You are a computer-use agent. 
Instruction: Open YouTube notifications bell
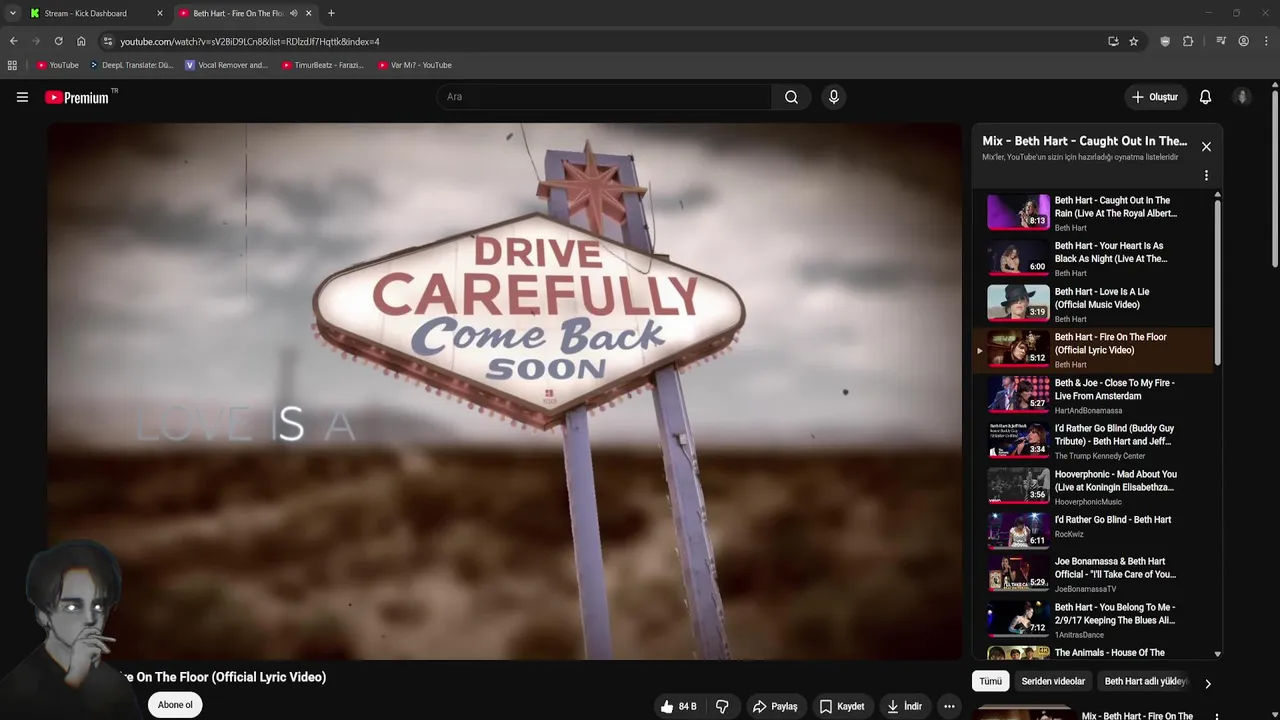(x=1205, y=97)
